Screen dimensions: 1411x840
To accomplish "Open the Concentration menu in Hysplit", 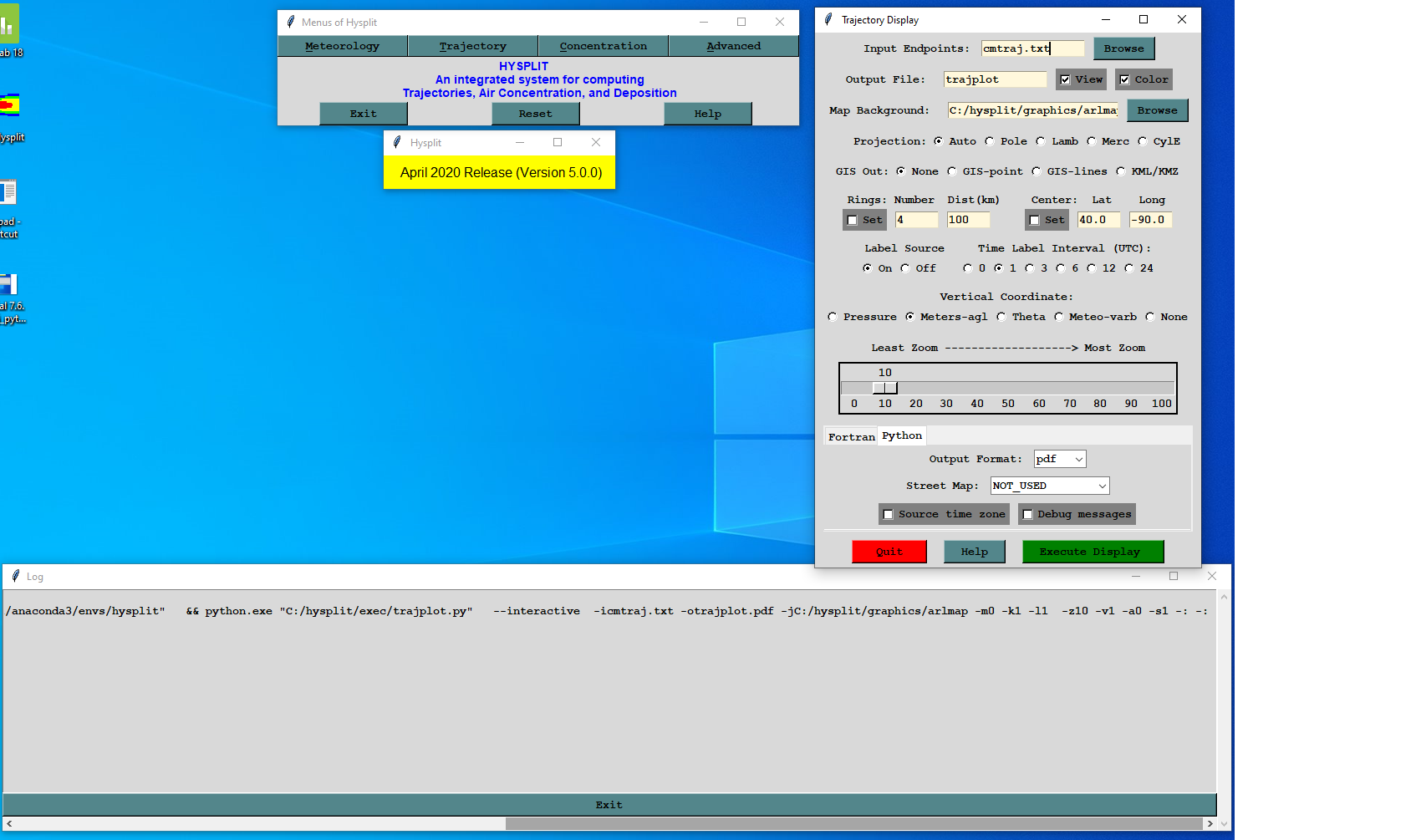I will [x=603, y=46].
